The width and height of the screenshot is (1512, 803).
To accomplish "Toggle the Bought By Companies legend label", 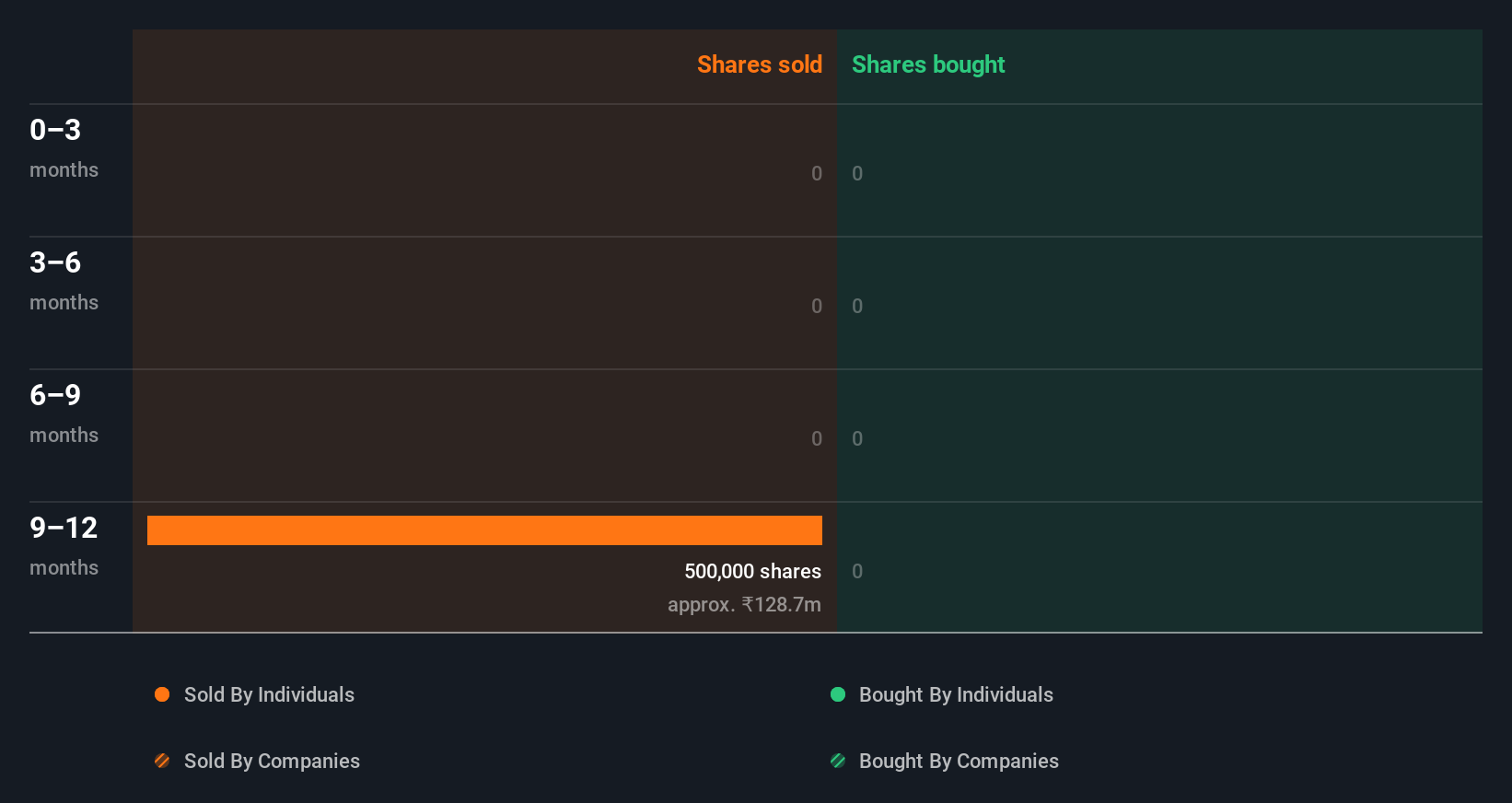I will (x=959, y=761).
